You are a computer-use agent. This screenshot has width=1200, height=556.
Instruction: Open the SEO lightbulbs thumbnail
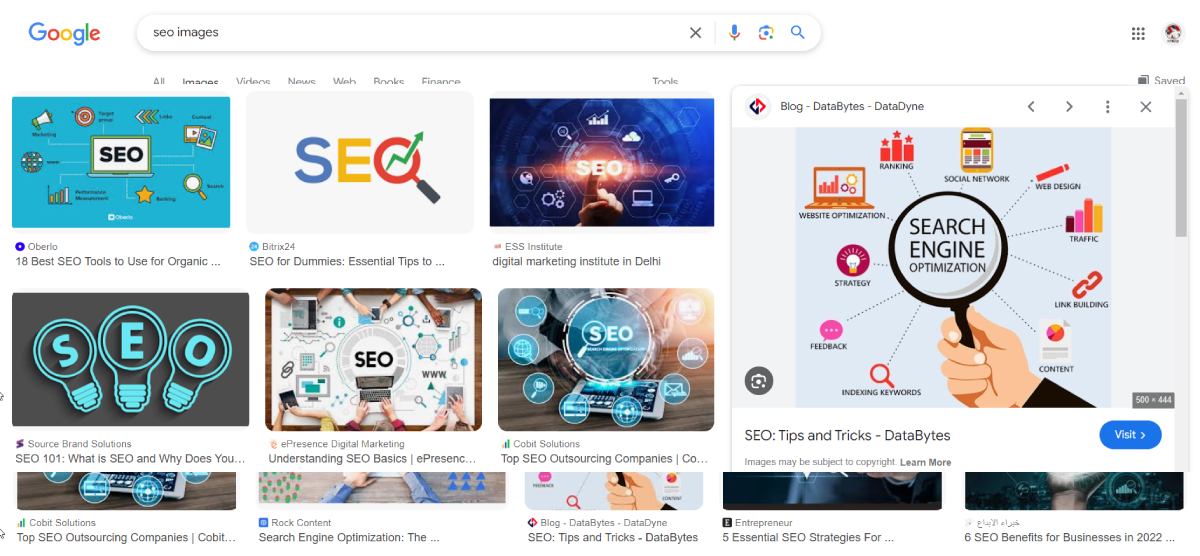pos(131,360)
